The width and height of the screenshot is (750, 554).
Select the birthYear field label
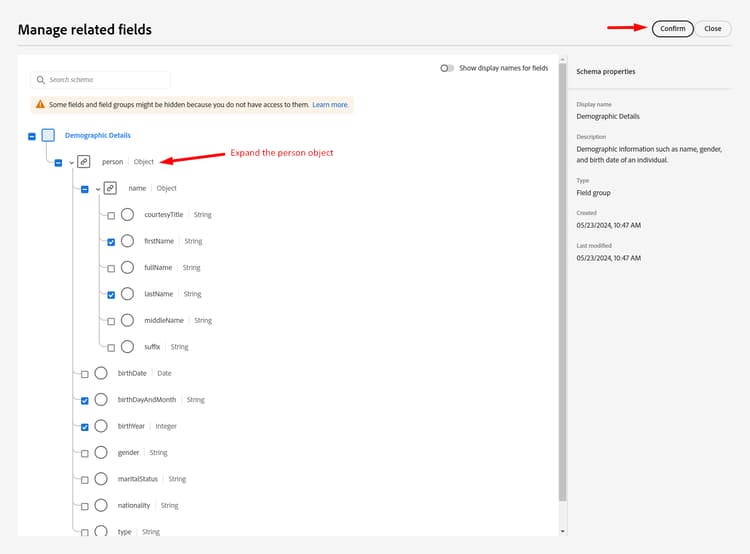coord(131,426)
